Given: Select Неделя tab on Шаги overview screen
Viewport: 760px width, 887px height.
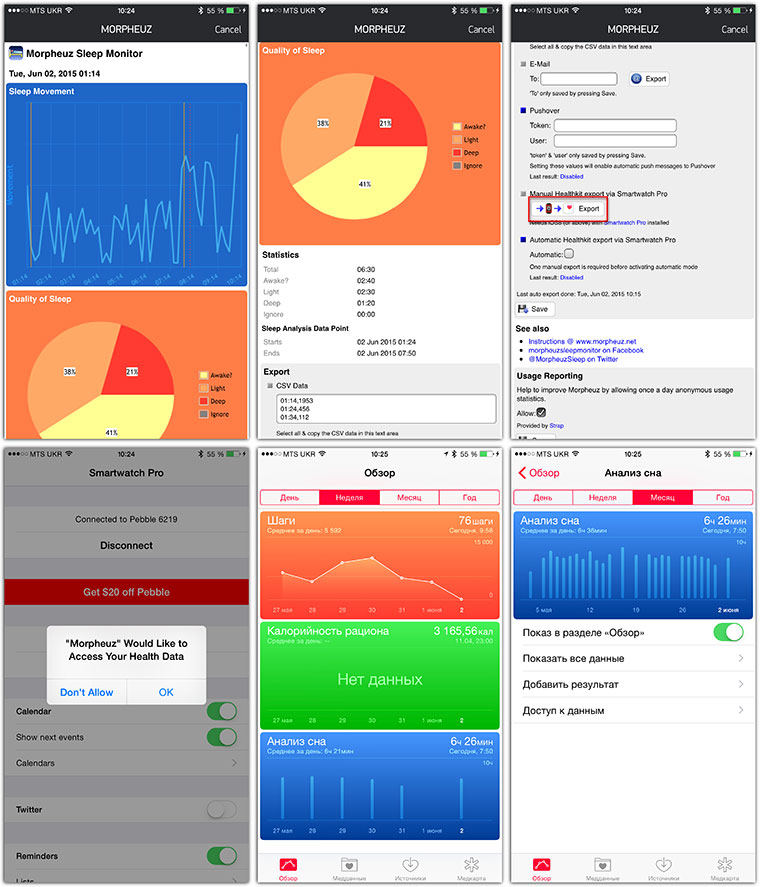Looking at the screenshot, I should 349,497.
